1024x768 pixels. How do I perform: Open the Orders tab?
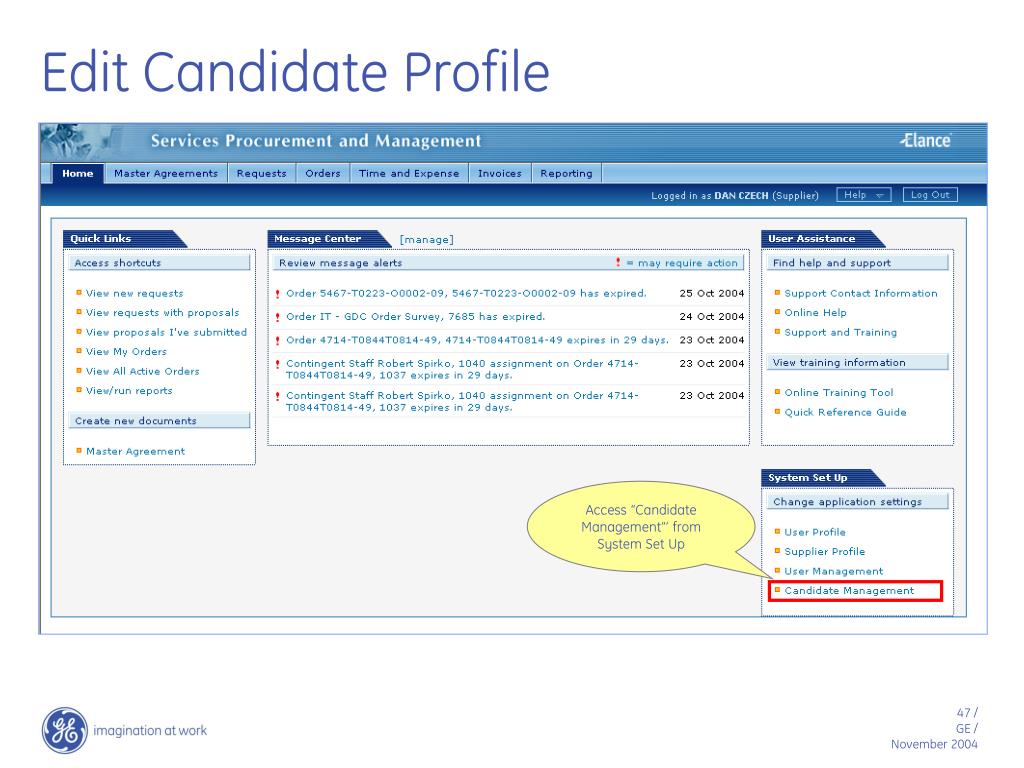[x=322, y=172]
